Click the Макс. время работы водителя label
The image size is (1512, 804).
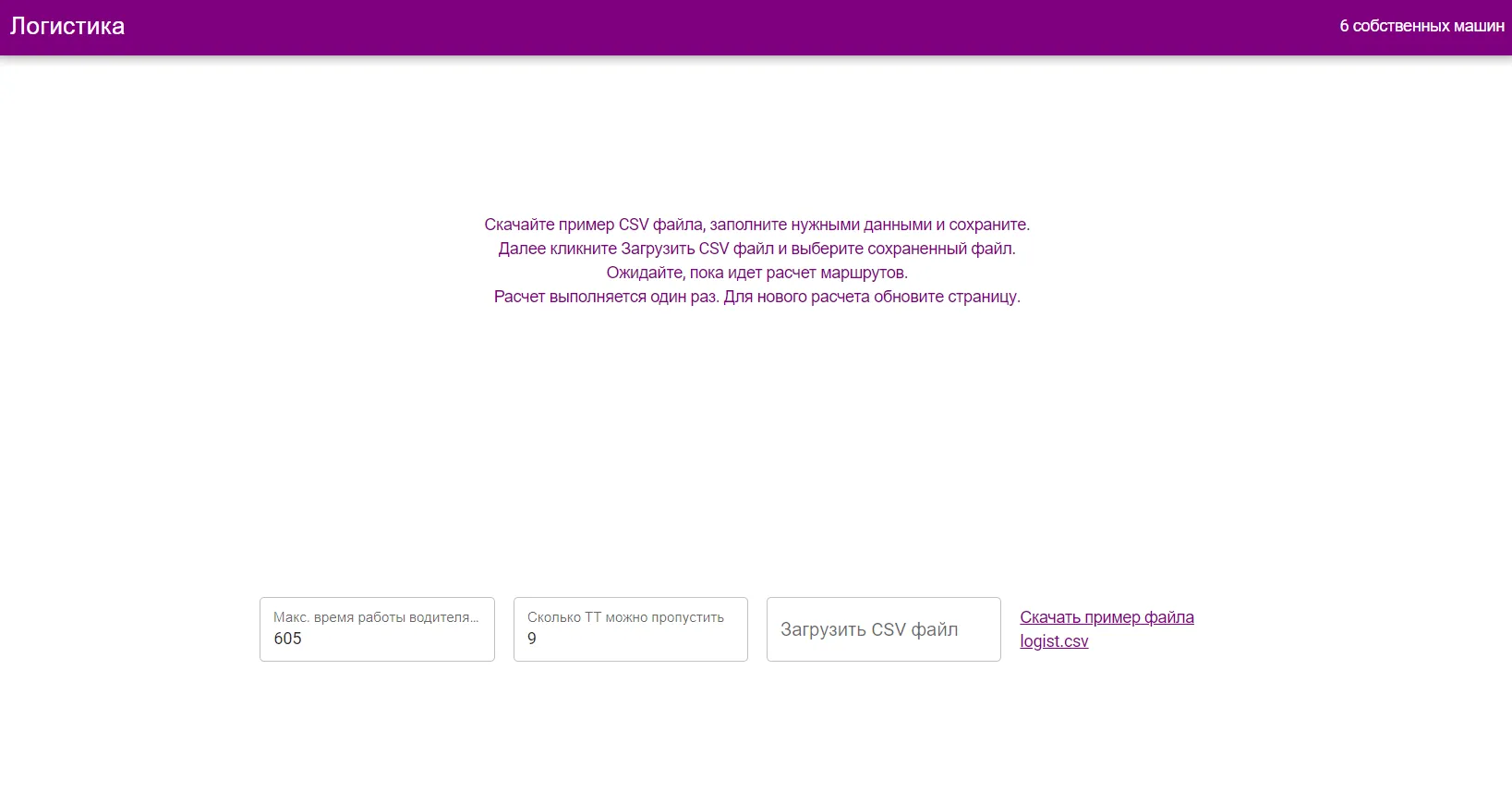pyautogui.click(x=376, y=617)
